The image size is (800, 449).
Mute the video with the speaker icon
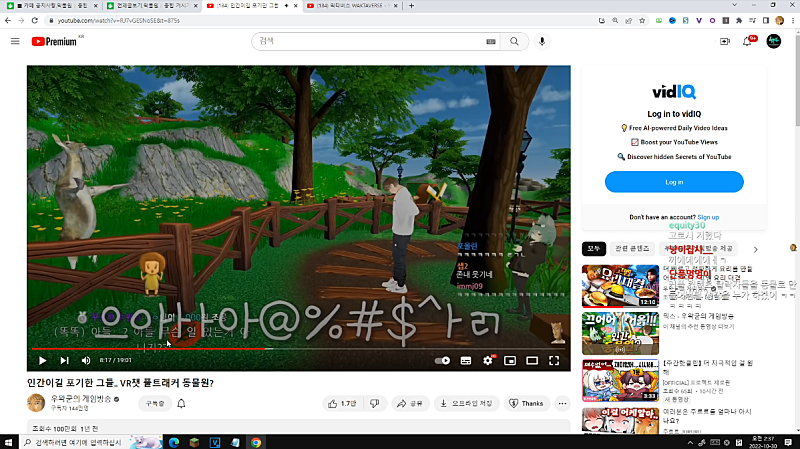pos(86,360)
